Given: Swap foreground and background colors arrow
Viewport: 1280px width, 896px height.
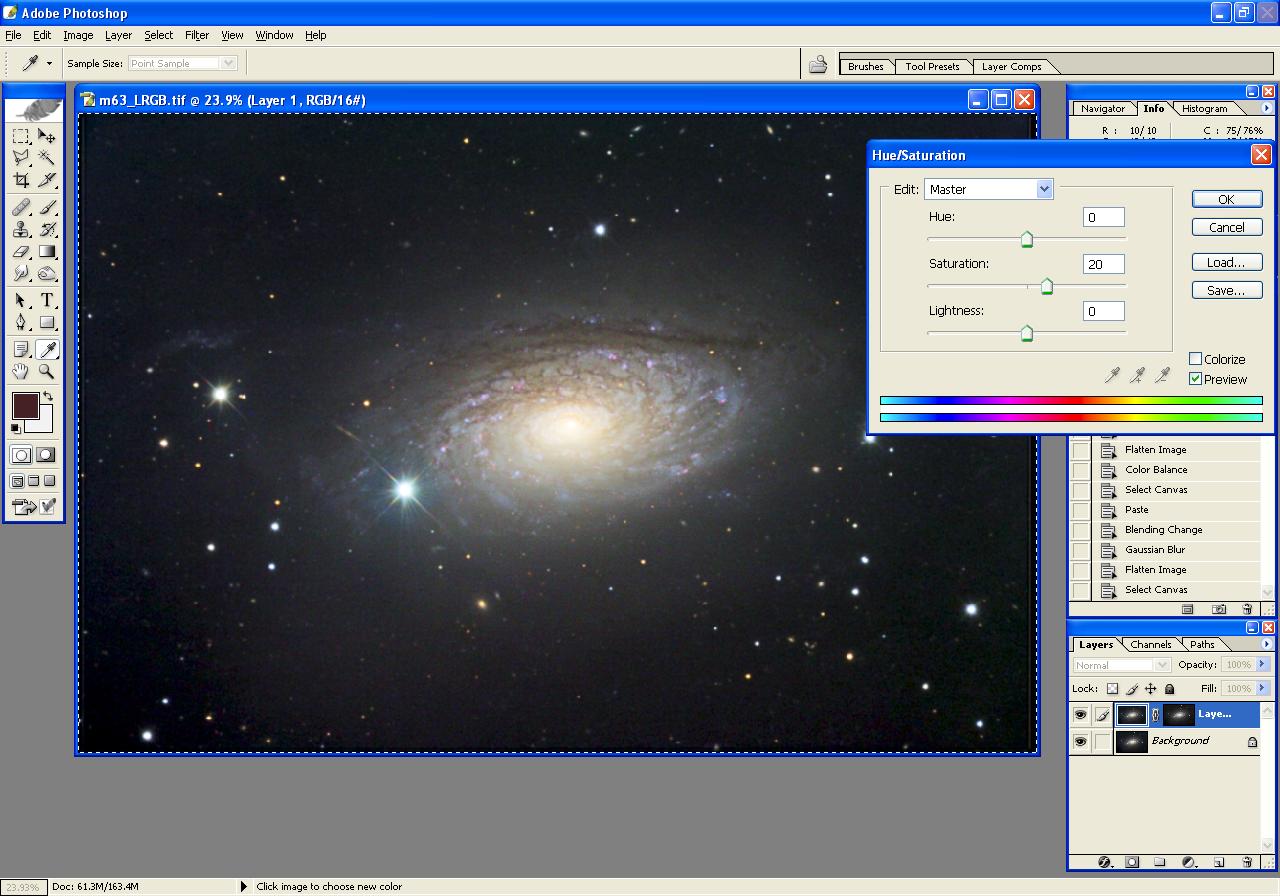Looking at the screenshot, I should click(x=47, y=397).
